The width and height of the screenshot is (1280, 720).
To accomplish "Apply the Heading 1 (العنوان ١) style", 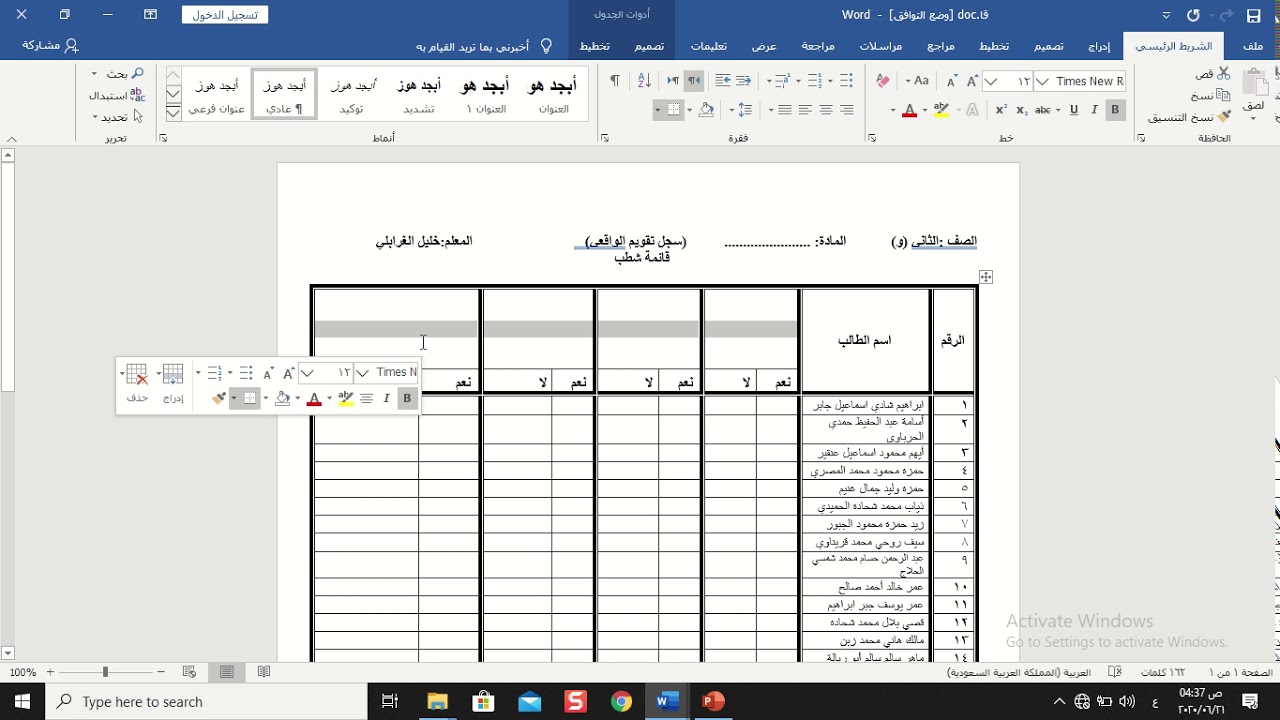I will 486,95.
